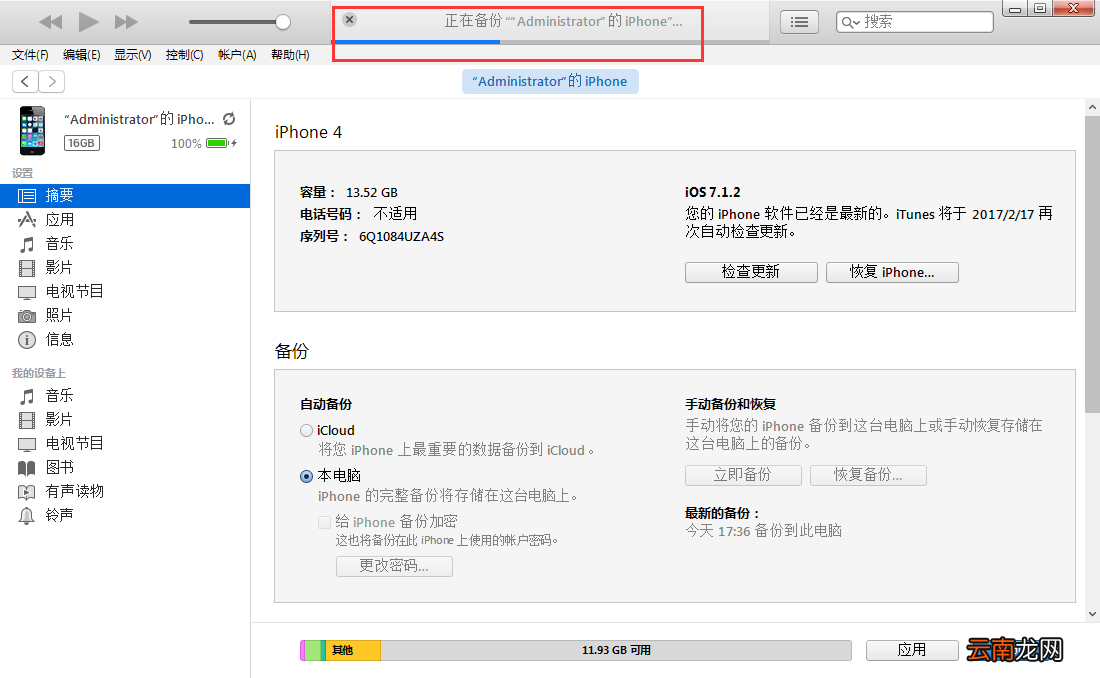Click the 恢复备份... button
Viewport: 1100px width, 678px height.
click(868, 475)
